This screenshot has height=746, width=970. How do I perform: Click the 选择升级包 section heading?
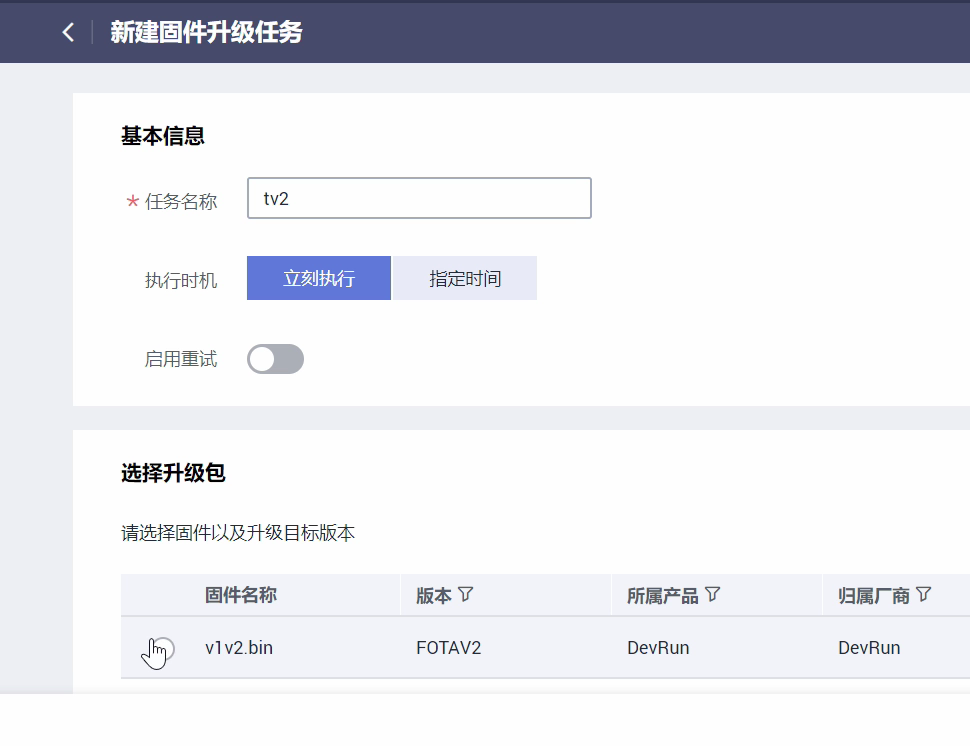tap(173, 474)
